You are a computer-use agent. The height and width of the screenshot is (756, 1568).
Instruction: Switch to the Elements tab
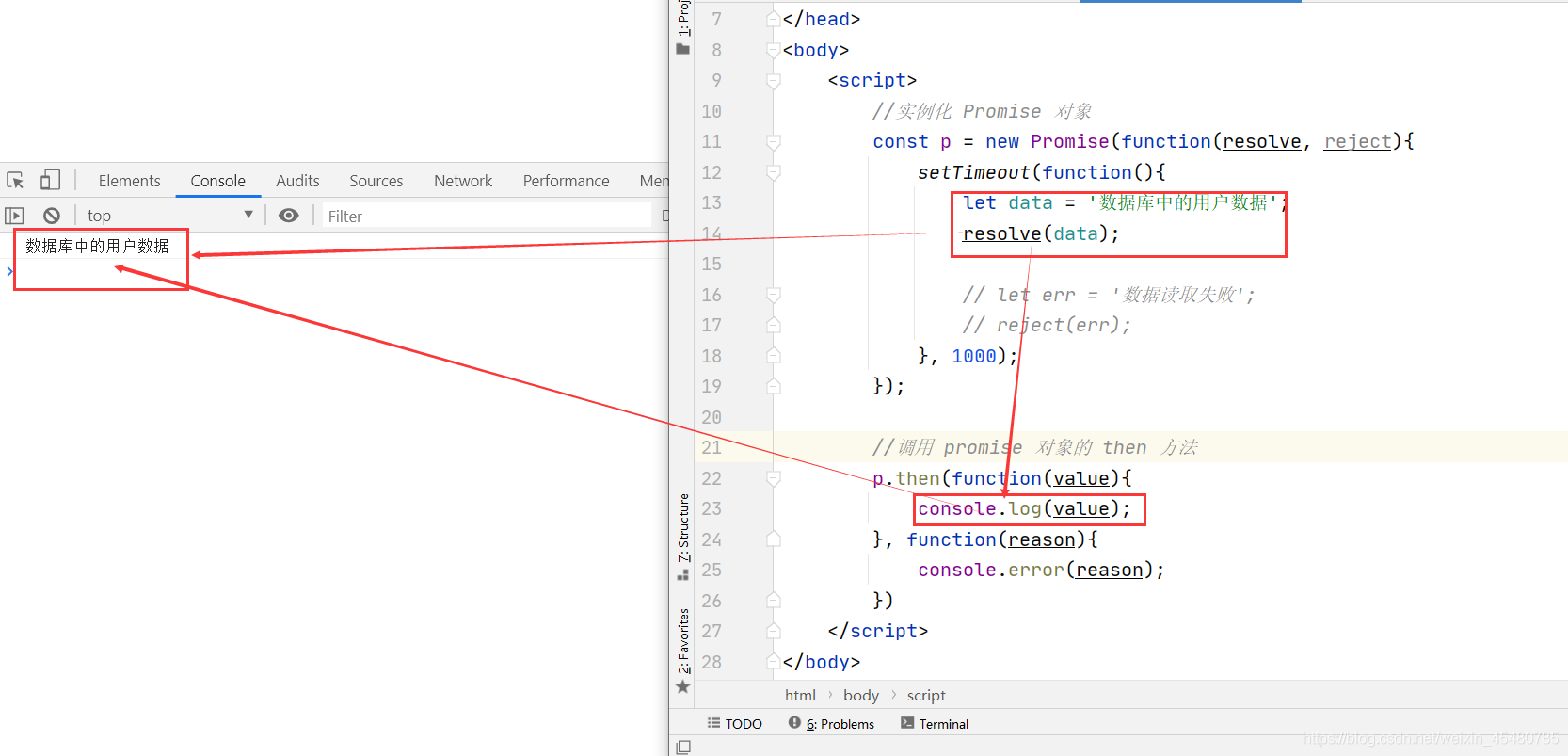(129, 181)
